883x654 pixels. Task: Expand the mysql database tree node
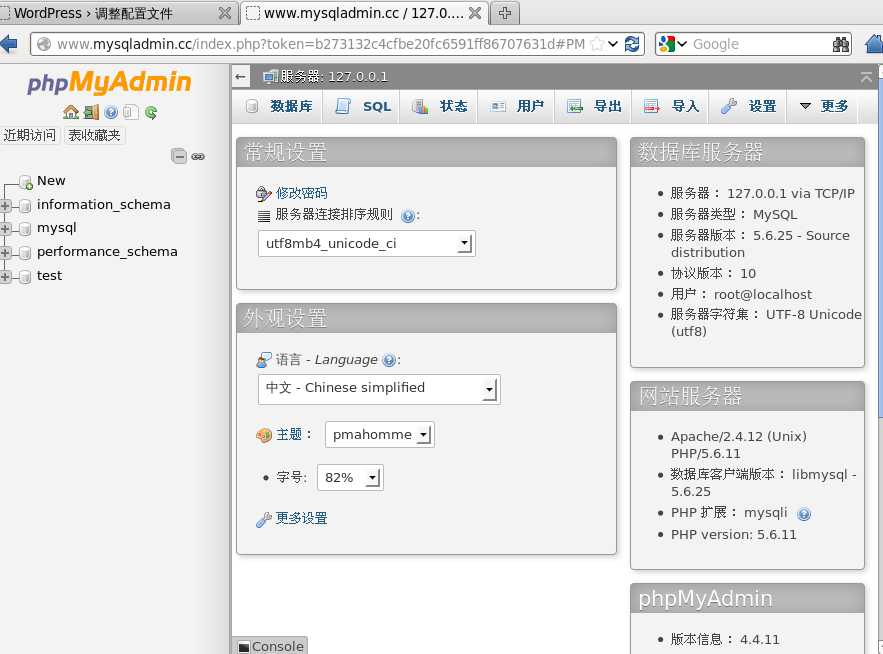click(x=5, y=229)
